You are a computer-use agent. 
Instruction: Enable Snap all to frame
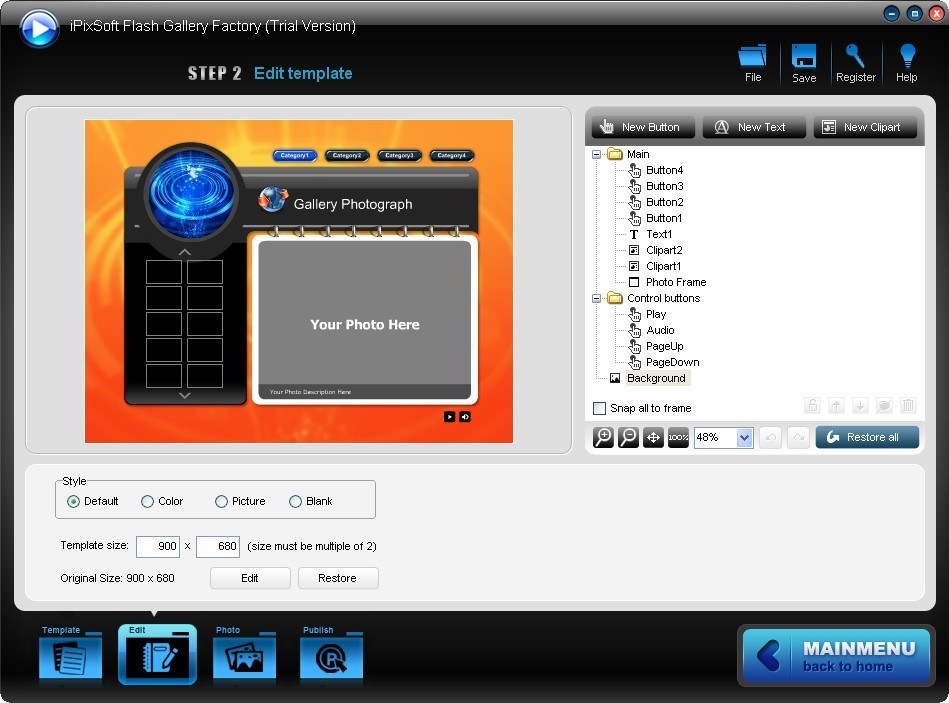[598, 408]
